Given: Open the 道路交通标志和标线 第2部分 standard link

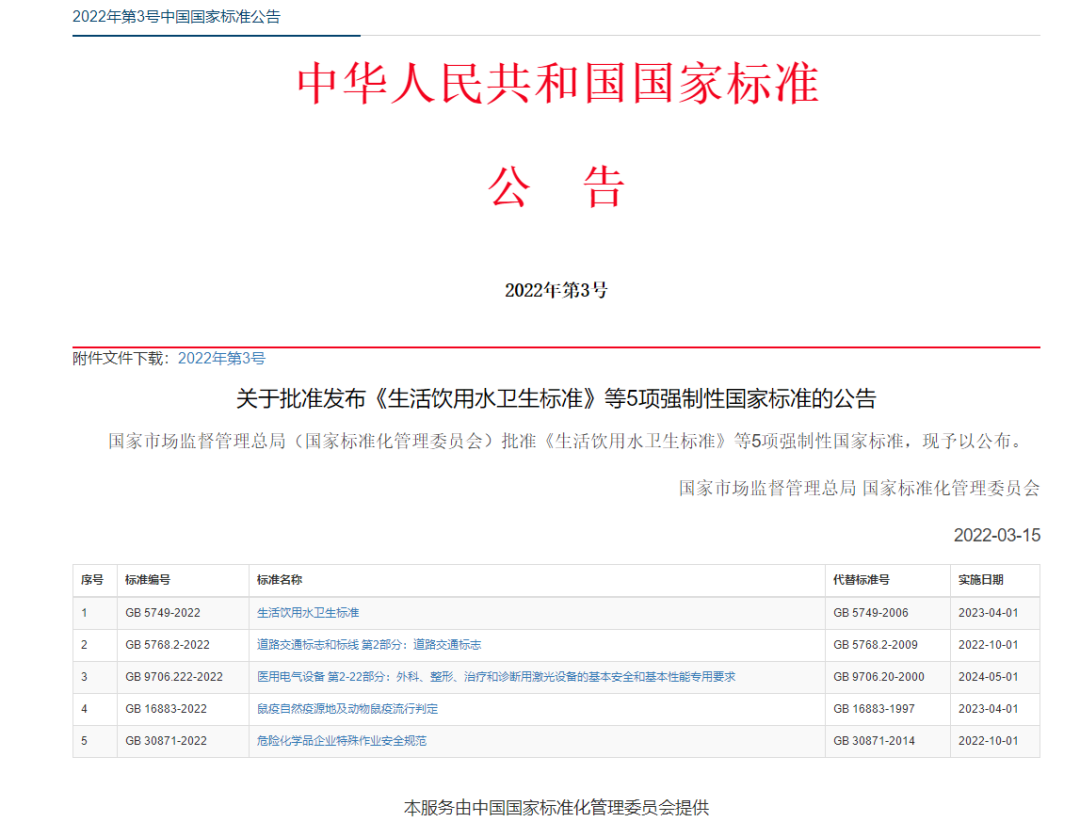Looking at the screenshot, I should [369, 645].
